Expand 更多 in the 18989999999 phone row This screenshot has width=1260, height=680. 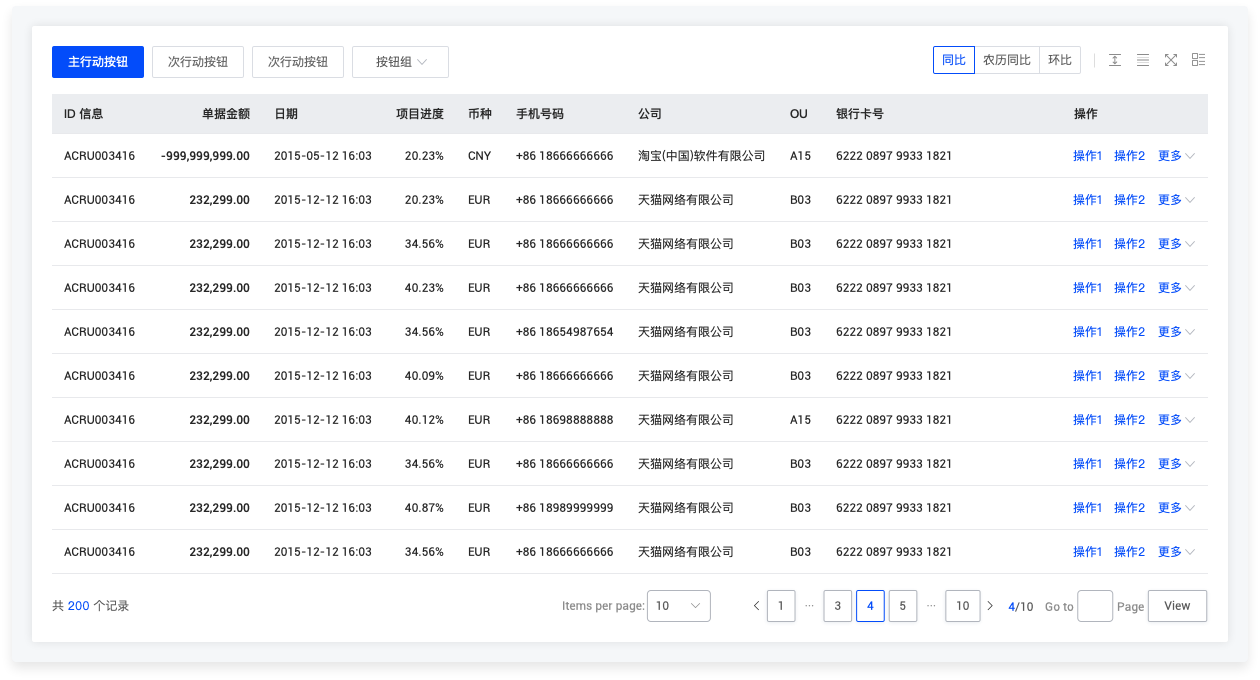[x=1176, y=508]
